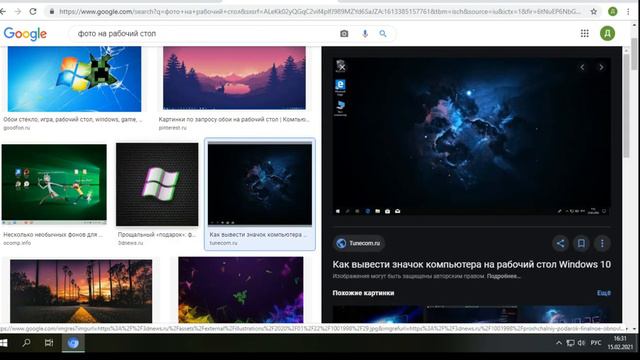Viewport: 640px width, 360px height.
Task: Open the Windows Start menu
Action: pos(3,343)
